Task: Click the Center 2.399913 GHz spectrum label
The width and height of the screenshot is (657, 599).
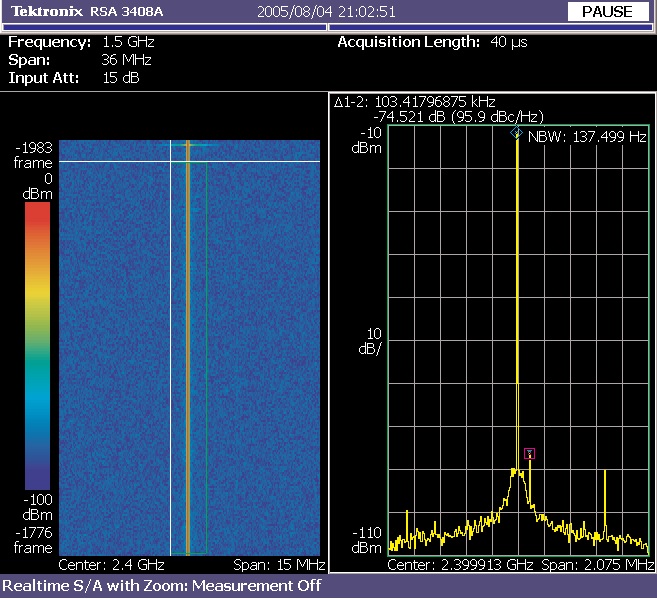Action: point(460,564)
